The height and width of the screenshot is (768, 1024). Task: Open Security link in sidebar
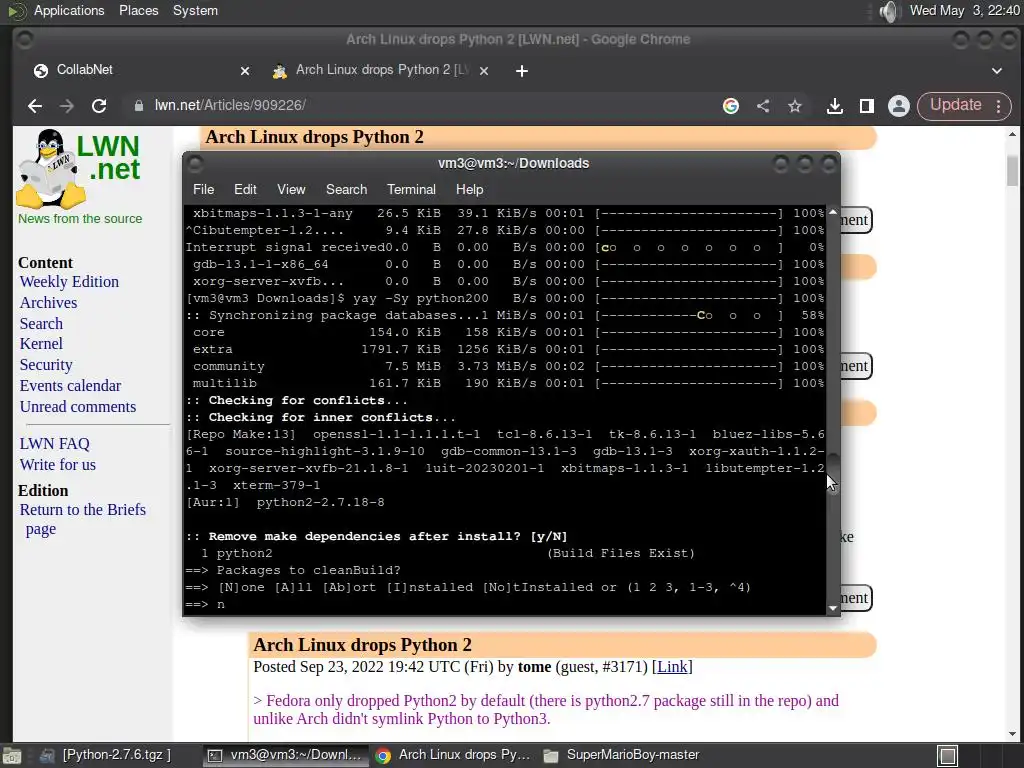tap(46, 365)
